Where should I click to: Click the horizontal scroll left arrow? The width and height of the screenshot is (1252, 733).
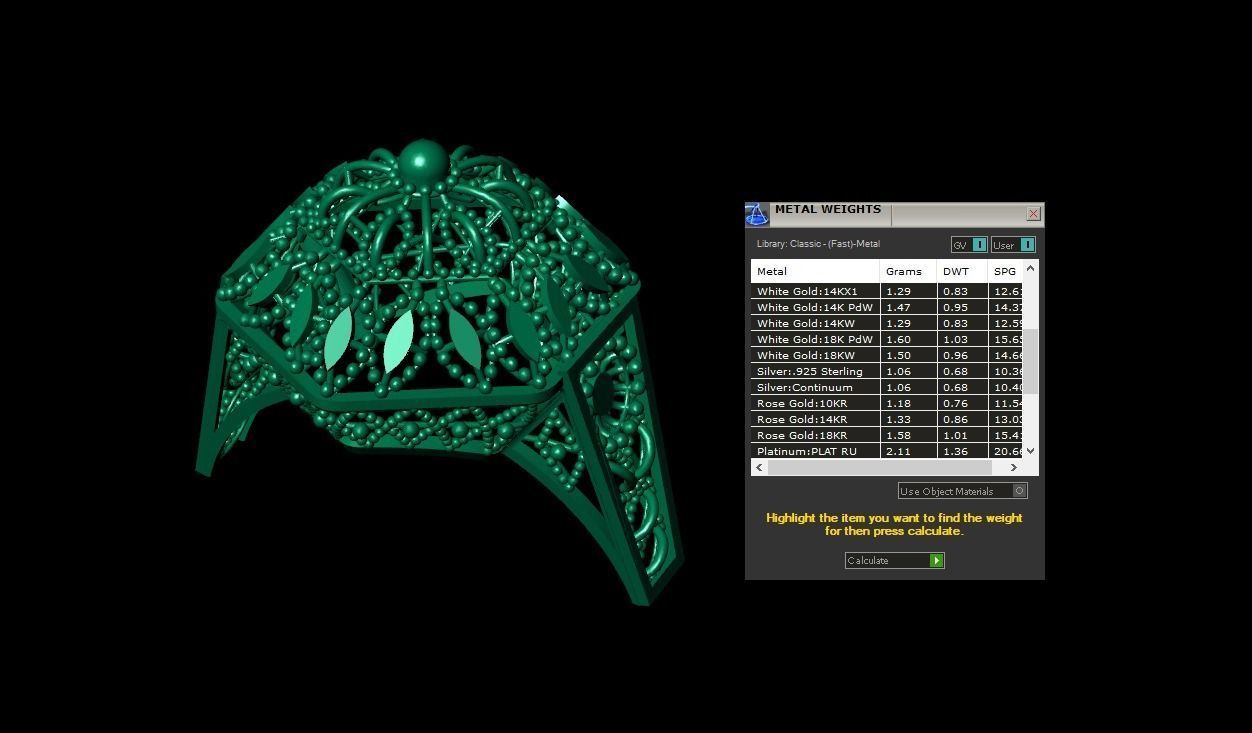760,467
